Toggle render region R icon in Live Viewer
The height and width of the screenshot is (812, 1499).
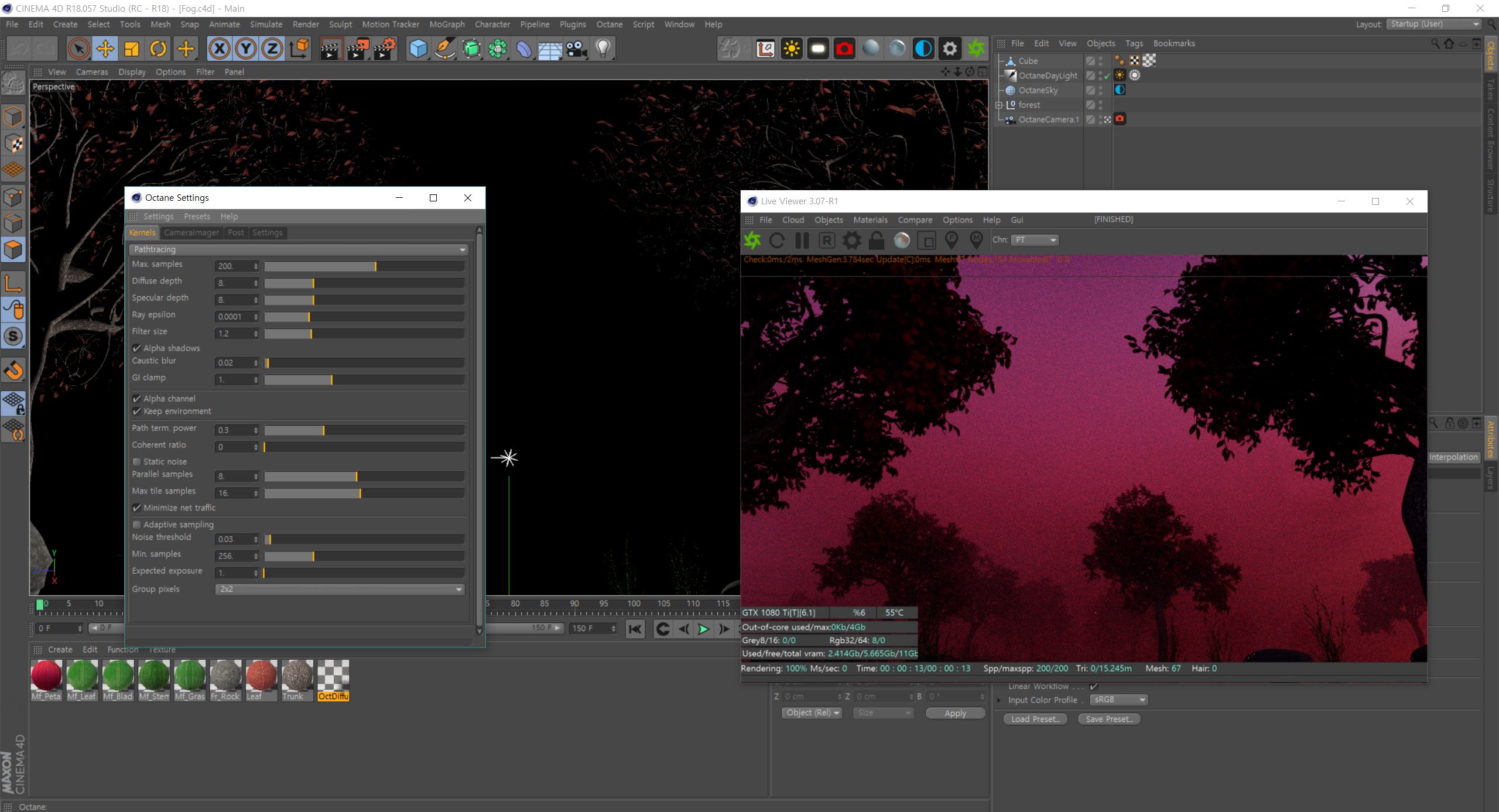827,240
